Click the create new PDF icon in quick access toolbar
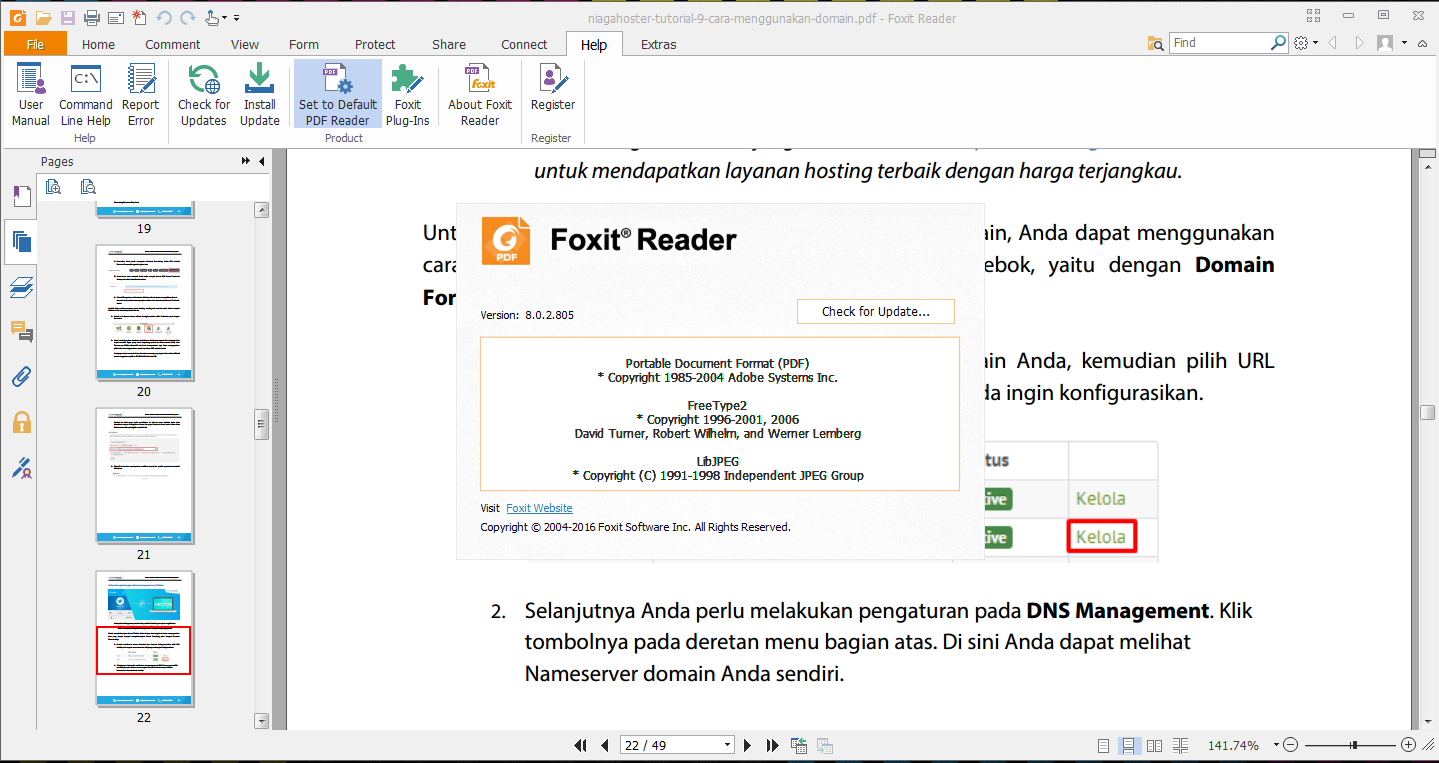 pyautogui.click(x=139, y=17)
